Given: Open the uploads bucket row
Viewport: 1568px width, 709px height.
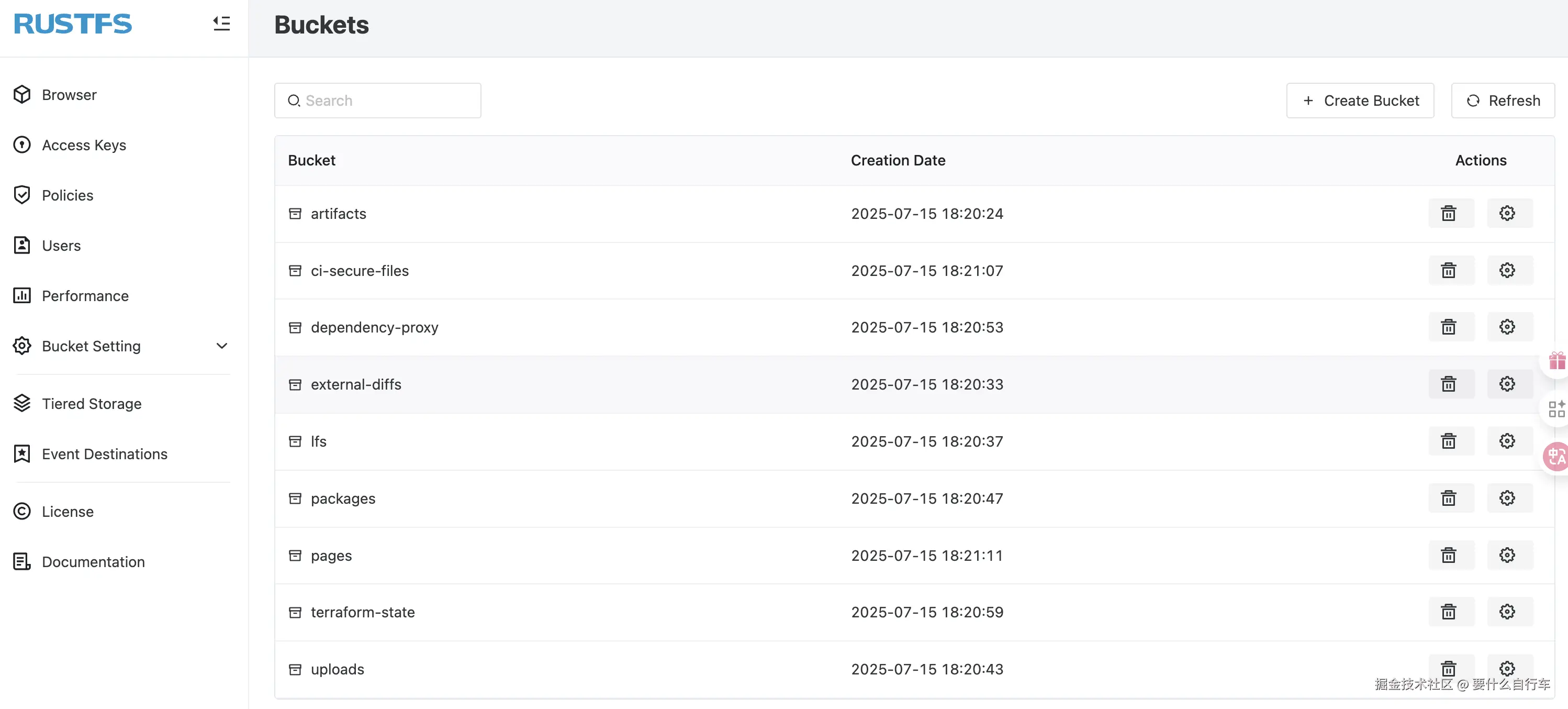Looking at the screenshot, I should [x=337, y=669].
